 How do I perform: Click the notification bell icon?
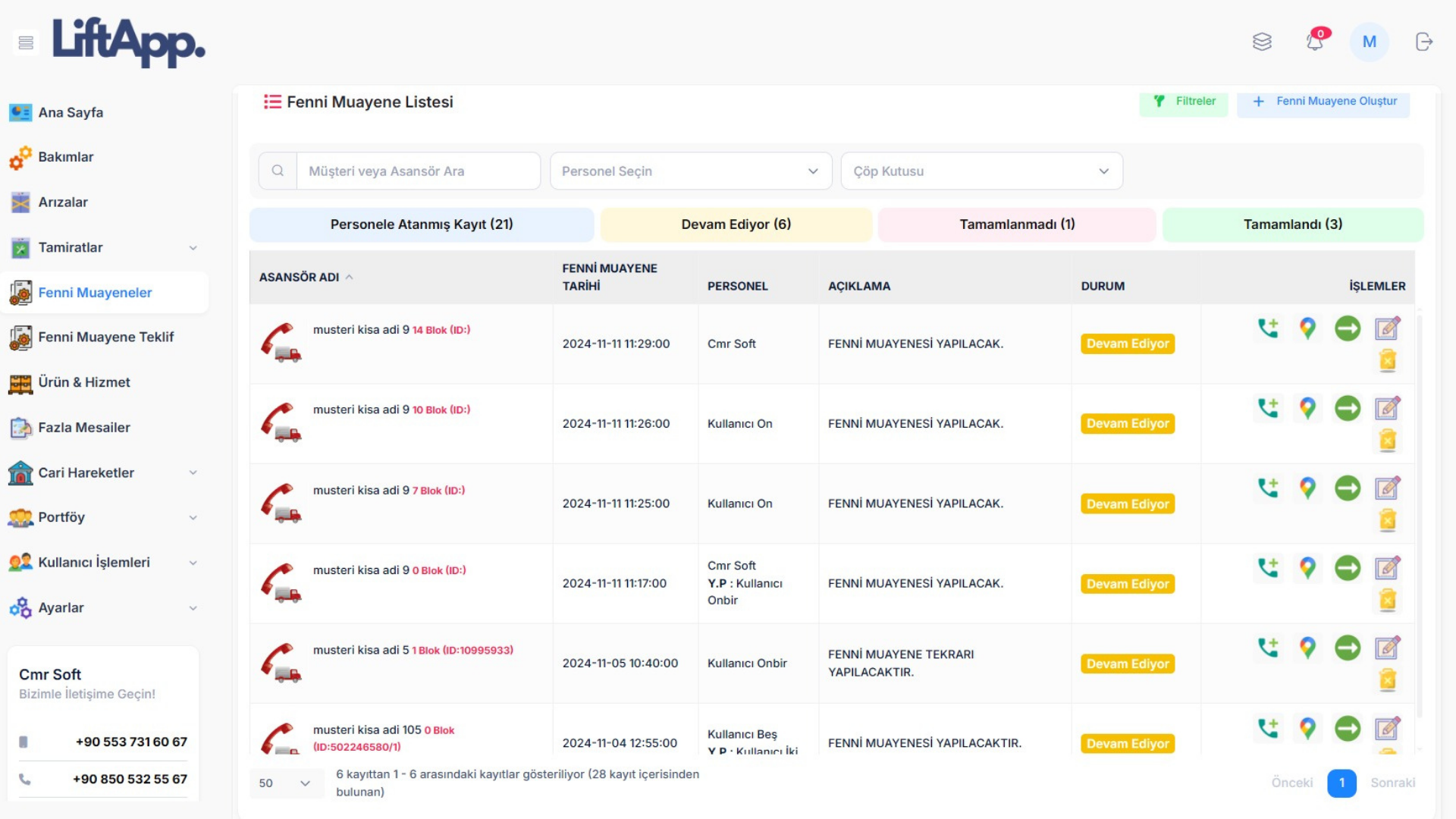[1315, 42]
